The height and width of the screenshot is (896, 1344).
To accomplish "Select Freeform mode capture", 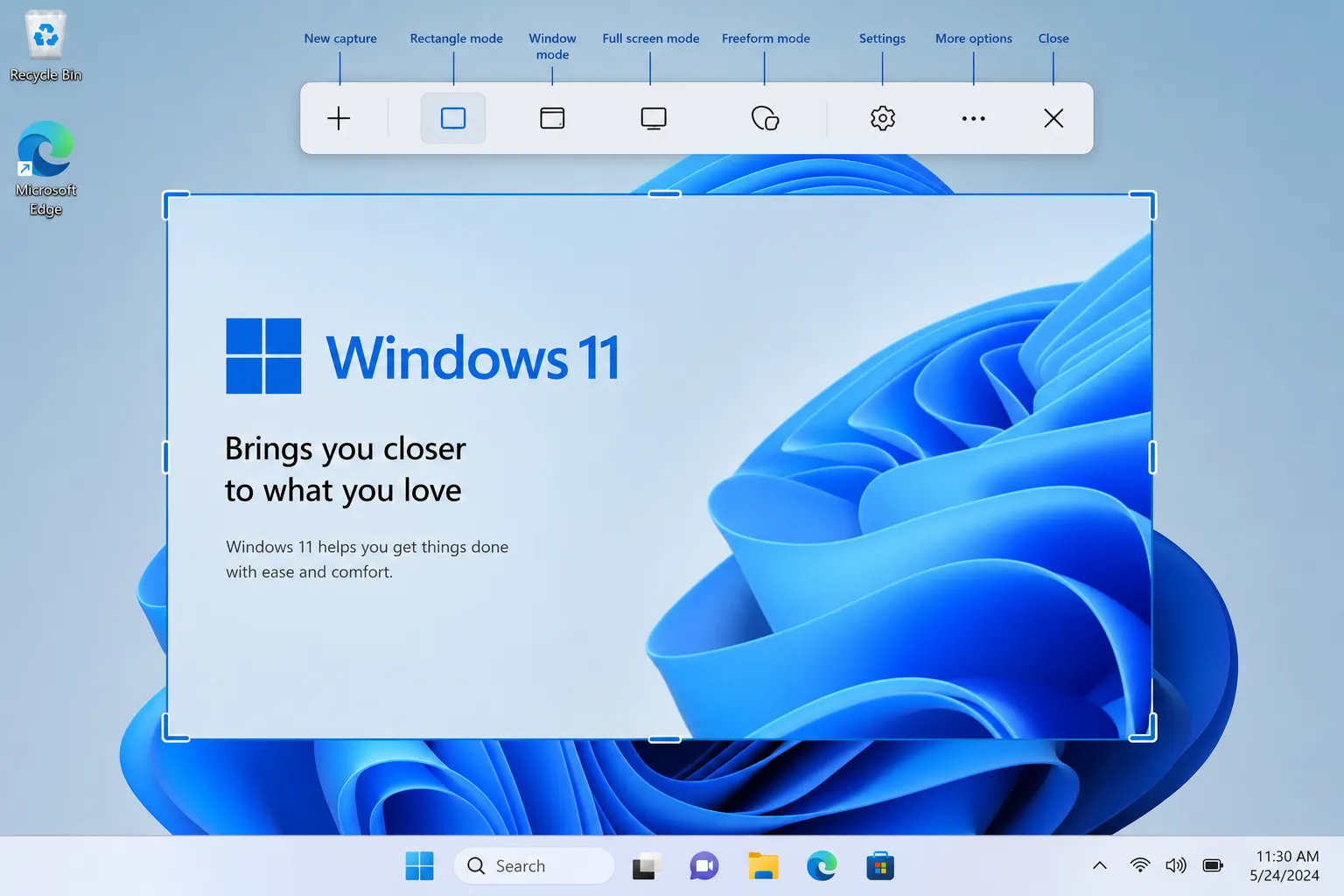I will (766, 118).
